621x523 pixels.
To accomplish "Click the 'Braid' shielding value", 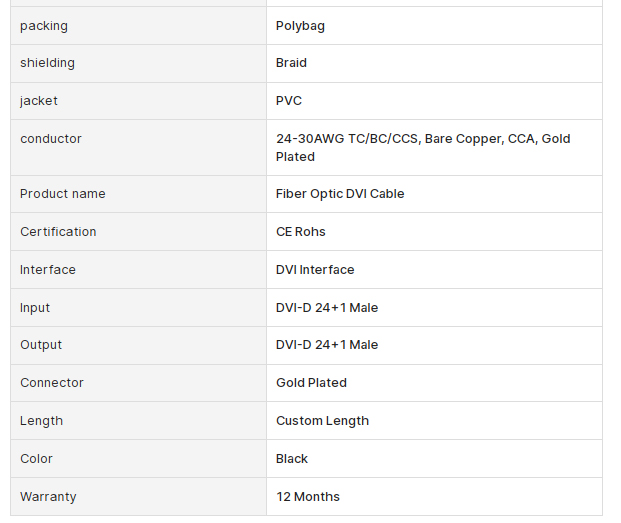I will click(x=291, y=63).
